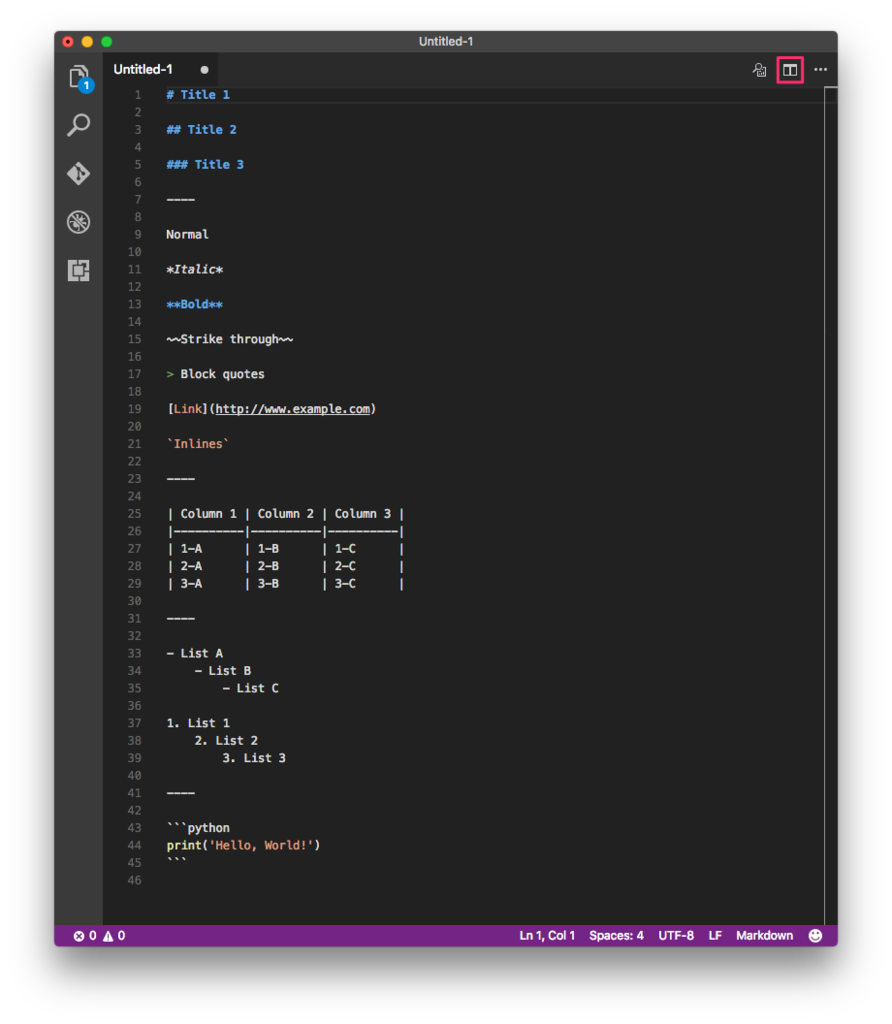Screen dimensions: 892x1024
Task: Open the Search view in activity bar
Action: coord(78,125)
